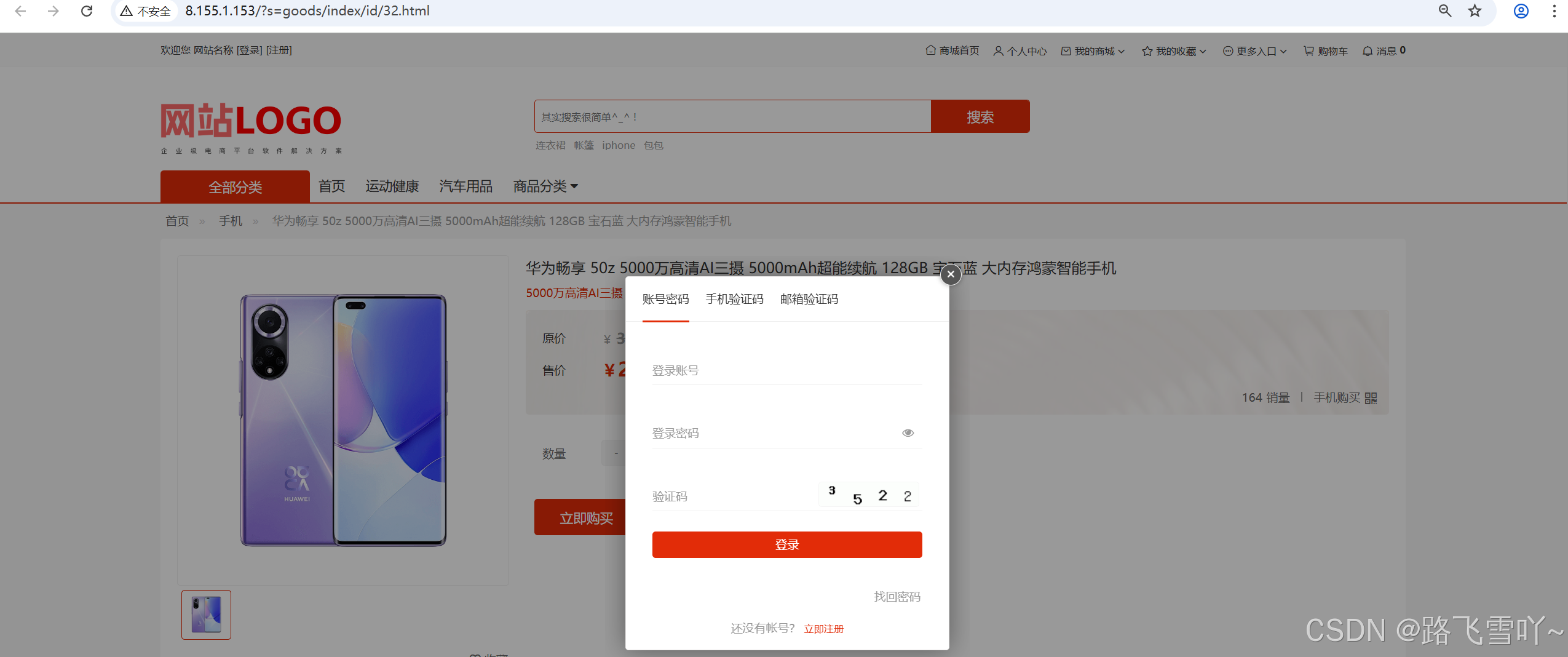Open the 购物车 shopping cart
This screenshot has width=1568, height=657.
pos(1326,51)
